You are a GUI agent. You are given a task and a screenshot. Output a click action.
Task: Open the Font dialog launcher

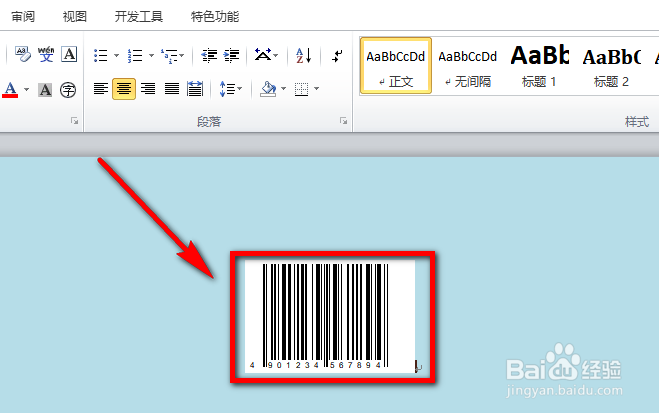pos(74,121)
